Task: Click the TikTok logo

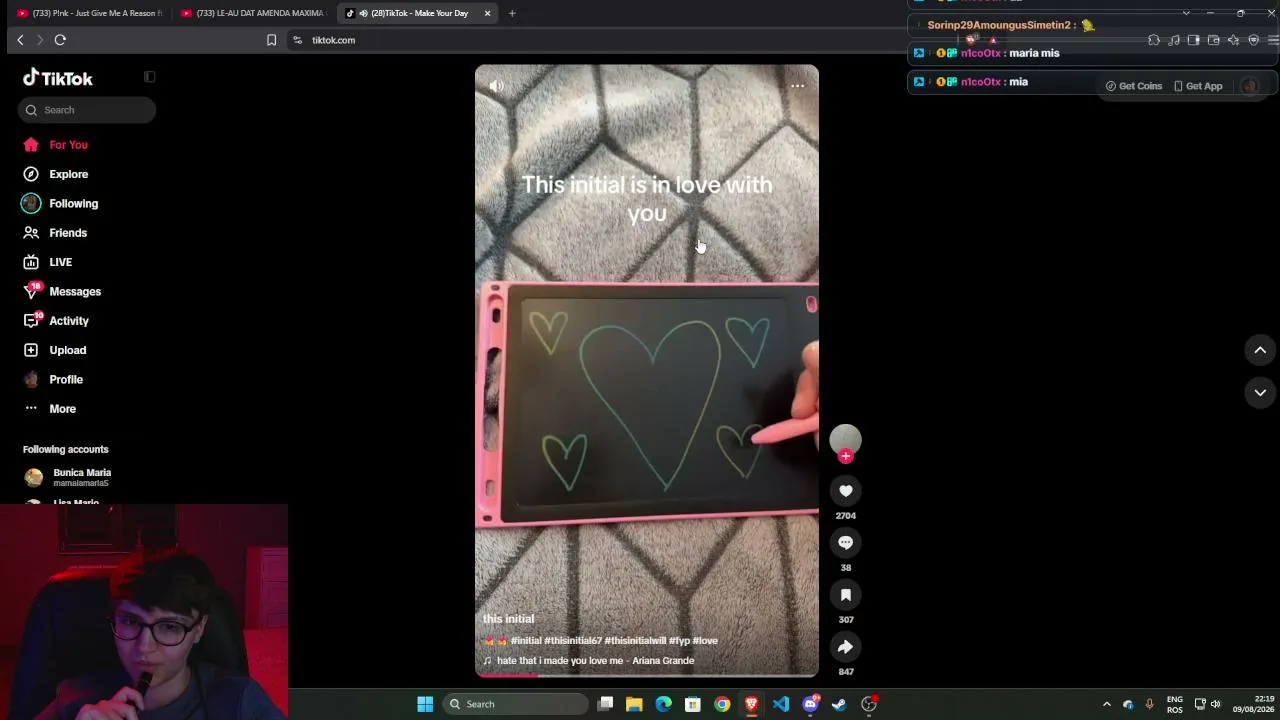Action: coord(58,78)
